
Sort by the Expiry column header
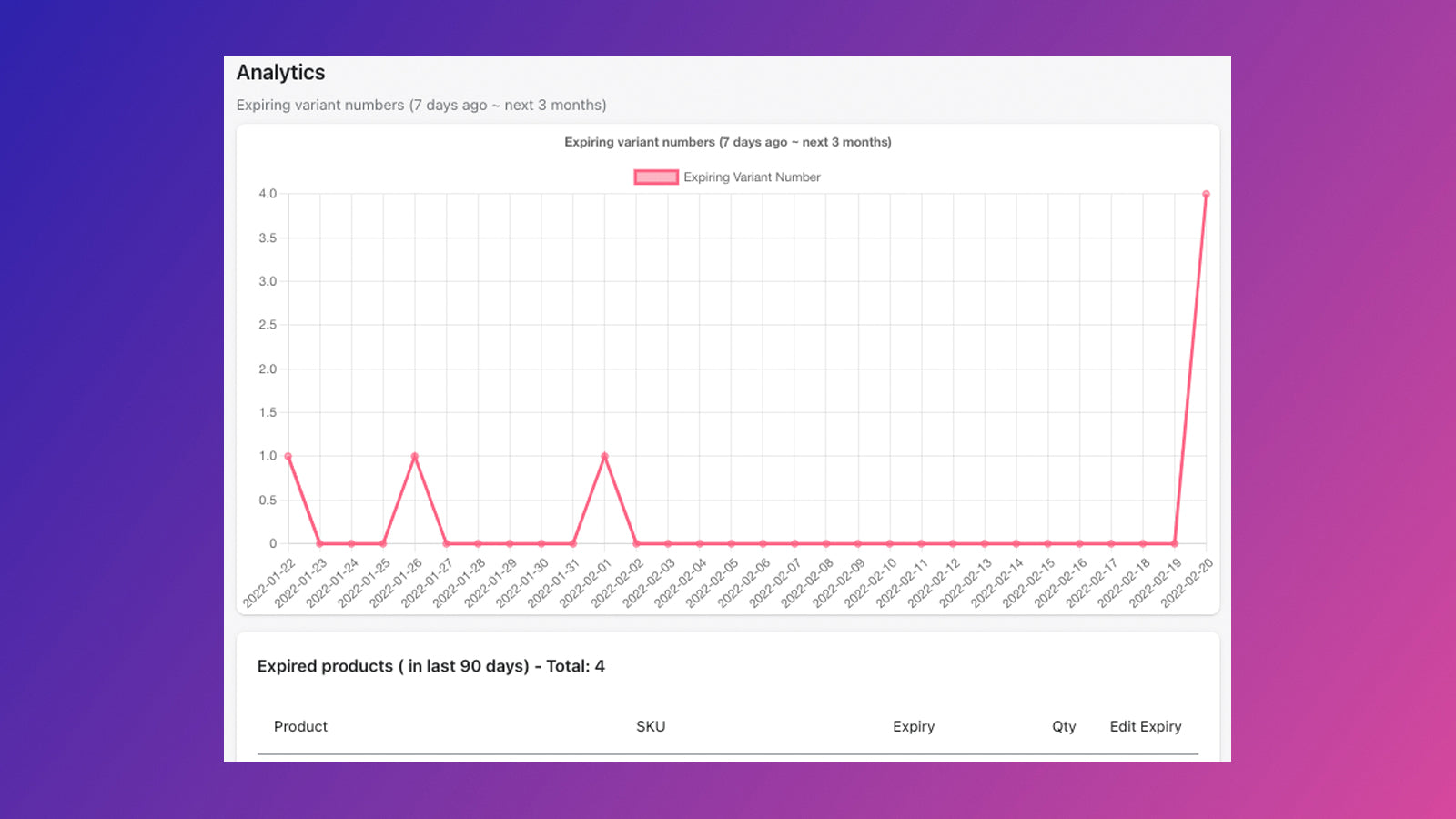coord(914,726)
